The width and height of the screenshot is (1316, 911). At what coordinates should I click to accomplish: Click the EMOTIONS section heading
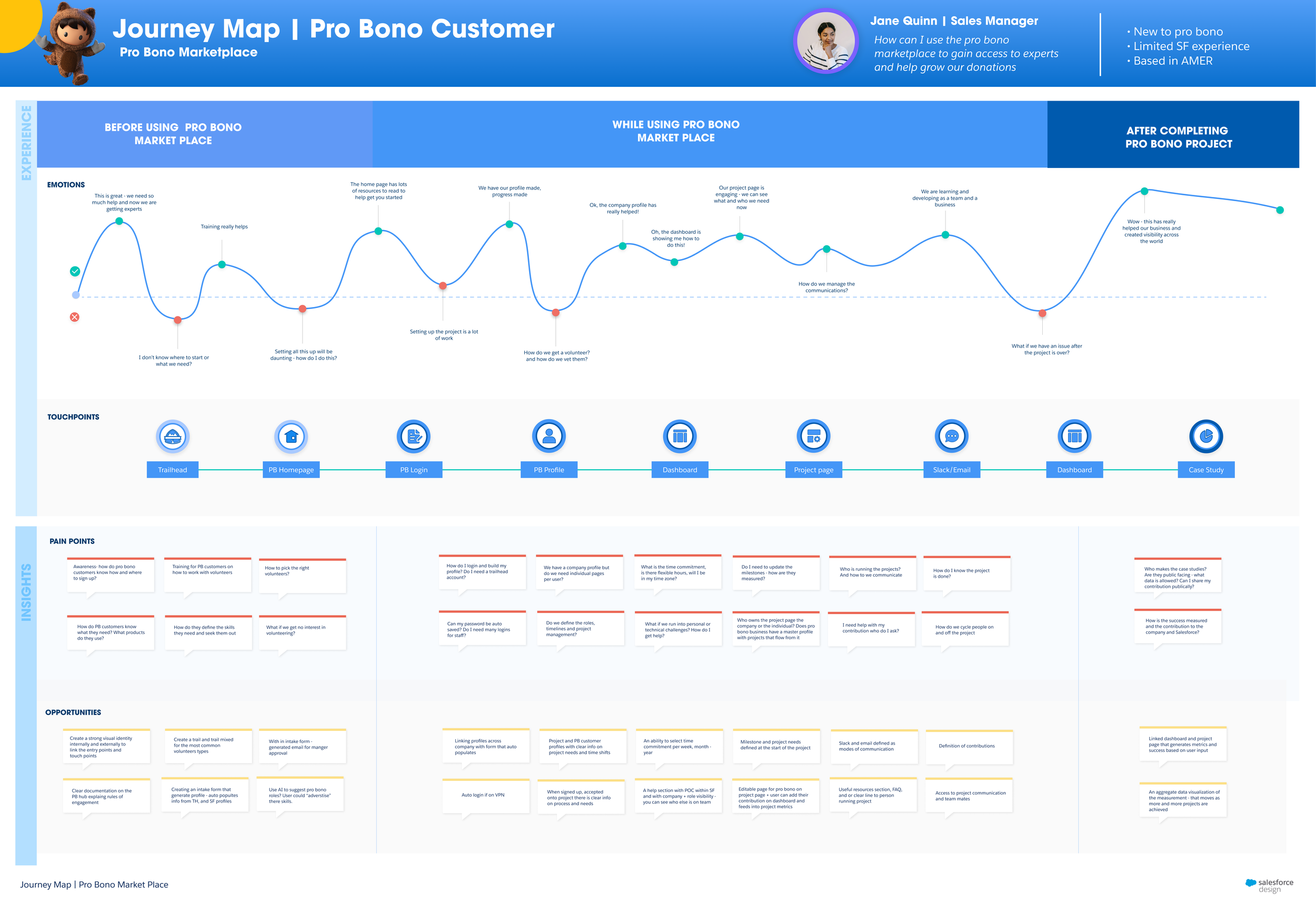click(x=66, y=184)
